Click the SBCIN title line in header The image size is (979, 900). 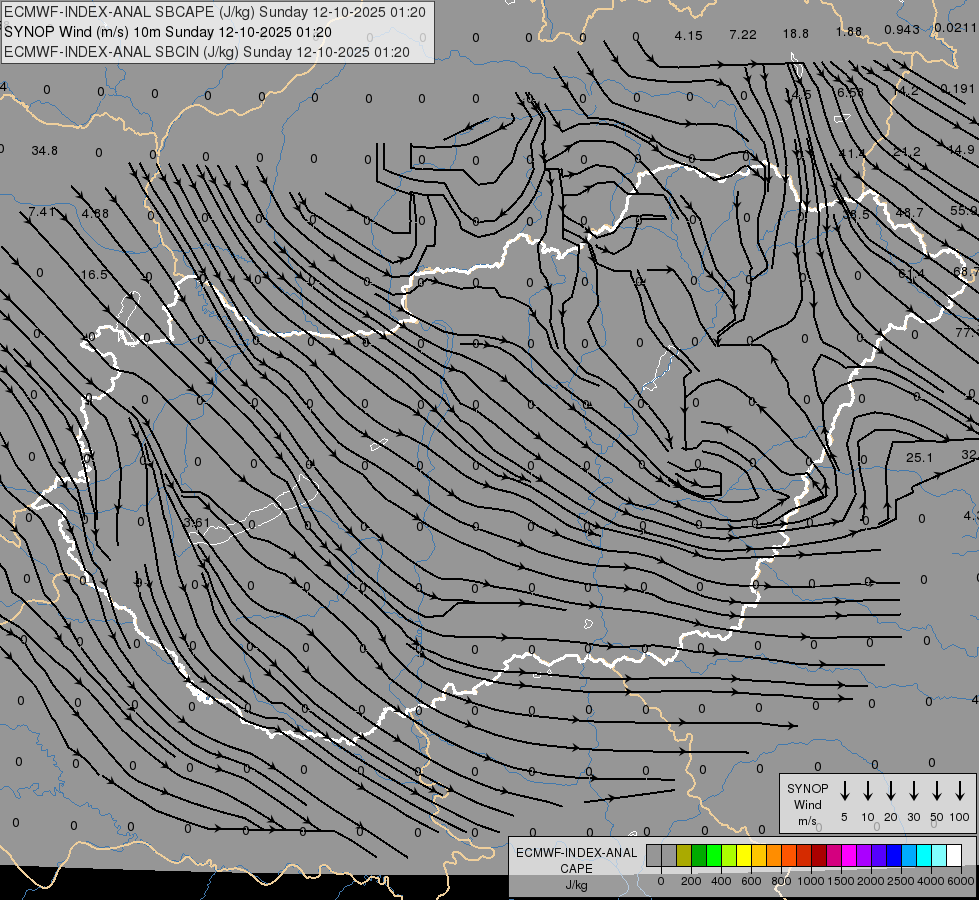point(207,52)
